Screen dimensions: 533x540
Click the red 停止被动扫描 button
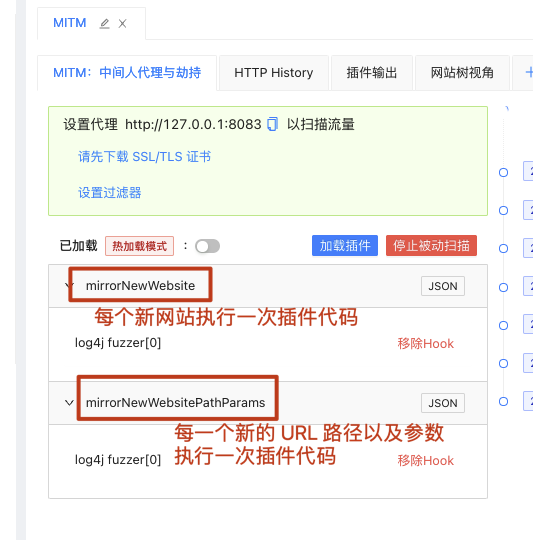click(431, 246)
